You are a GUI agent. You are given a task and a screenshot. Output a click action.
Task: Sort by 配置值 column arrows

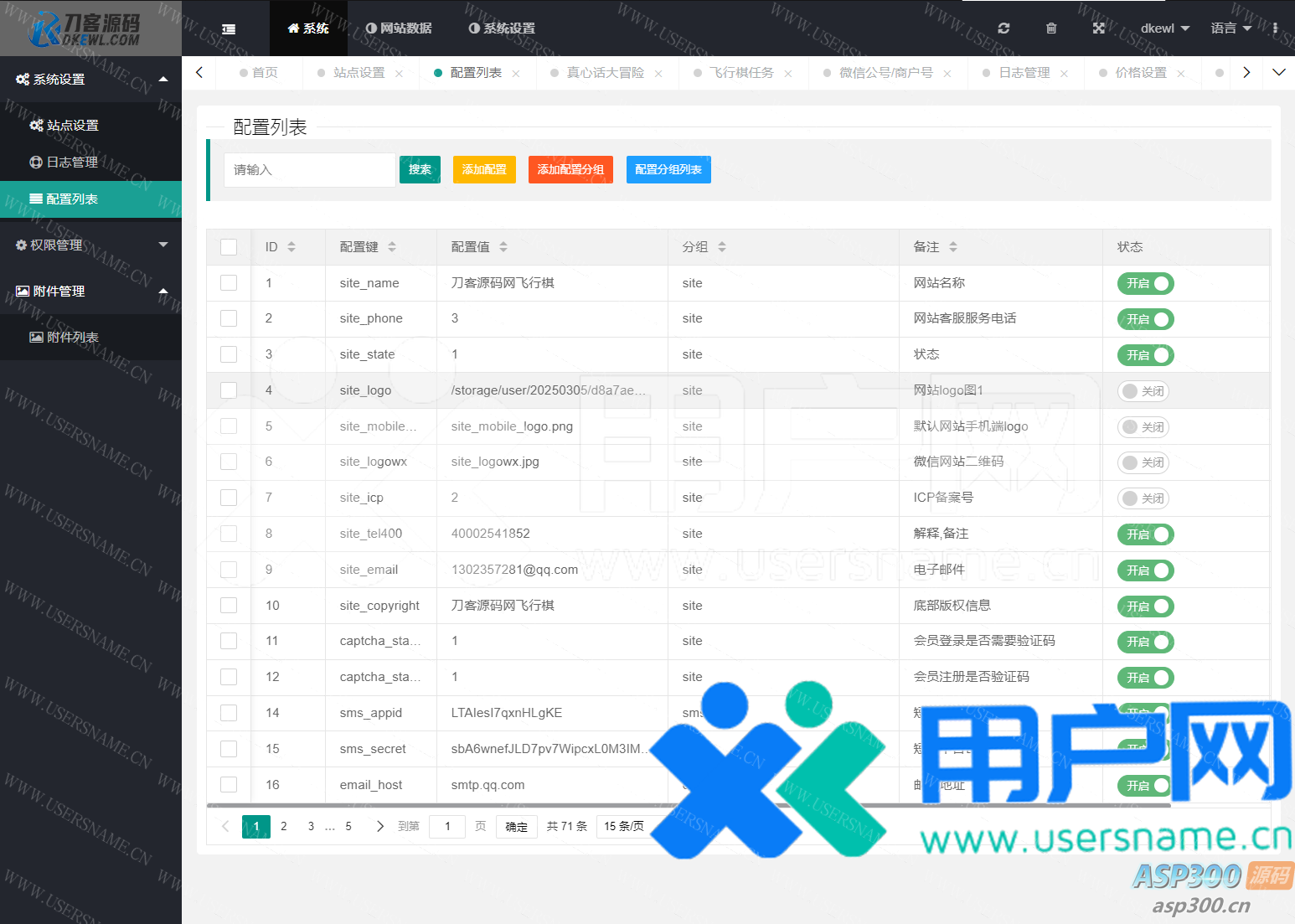[x=503, y=247]
